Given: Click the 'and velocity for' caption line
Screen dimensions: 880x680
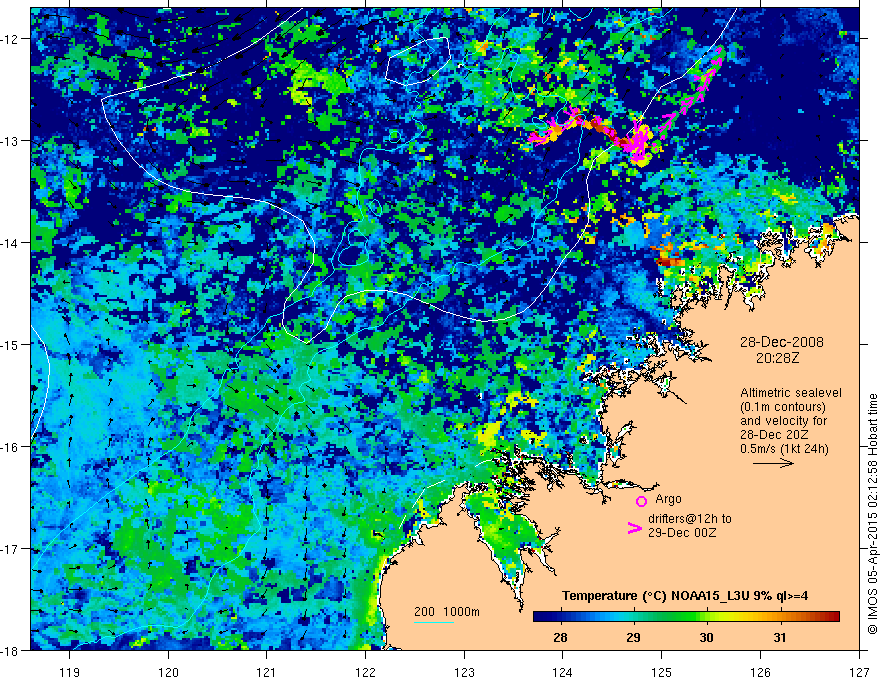Looking at the screenshot, I should click(783, 421).
